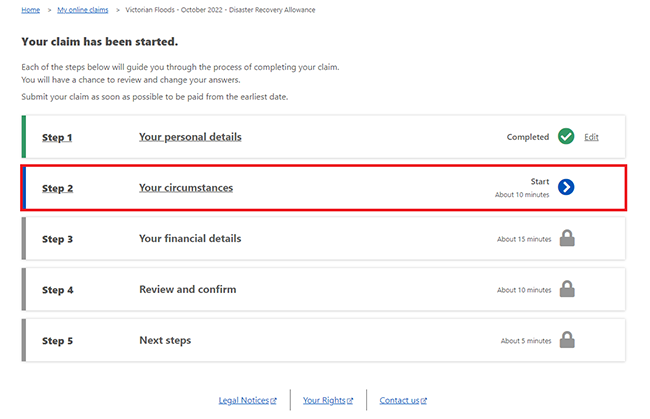Click the Your financial details step row
The height and width of the screenshot is (419, 650).
tap(323, 239)
